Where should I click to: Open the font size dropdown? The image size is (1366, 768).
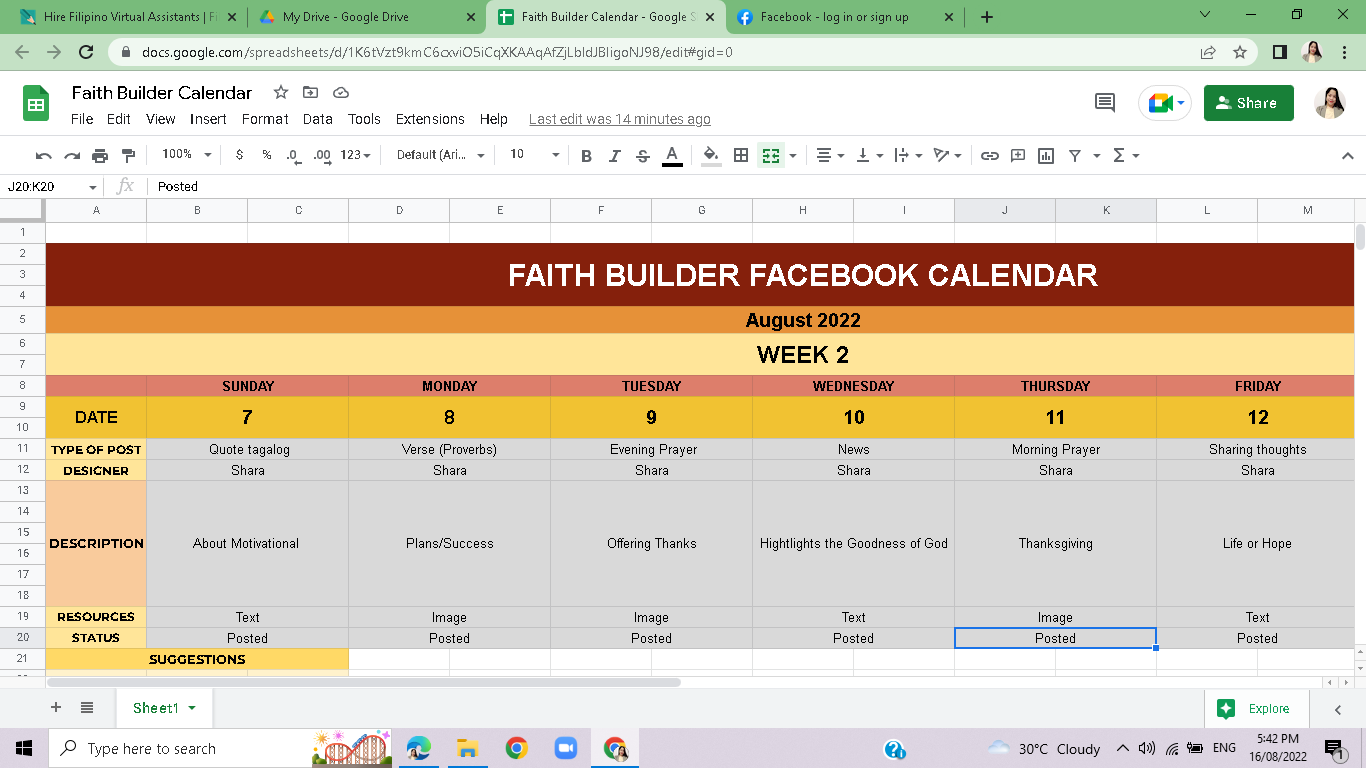coord(534,155)
